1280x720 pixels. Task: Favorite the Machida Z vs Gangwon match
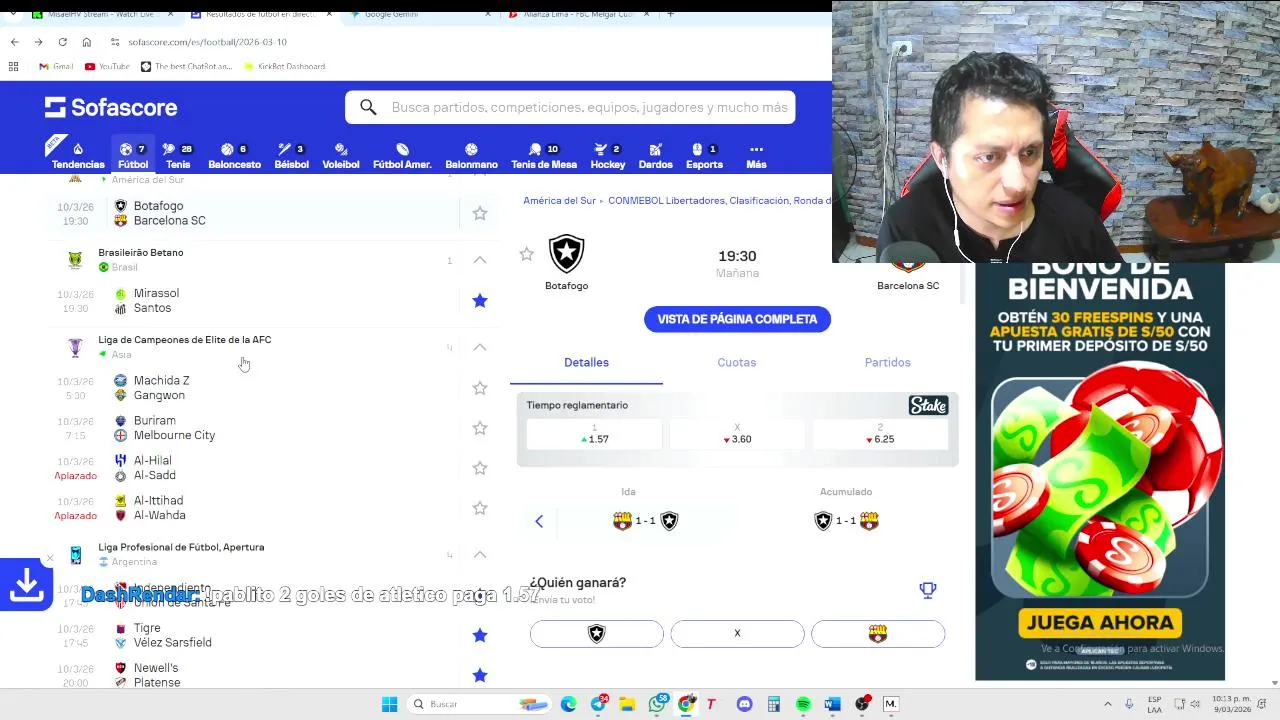coord(480,388)
